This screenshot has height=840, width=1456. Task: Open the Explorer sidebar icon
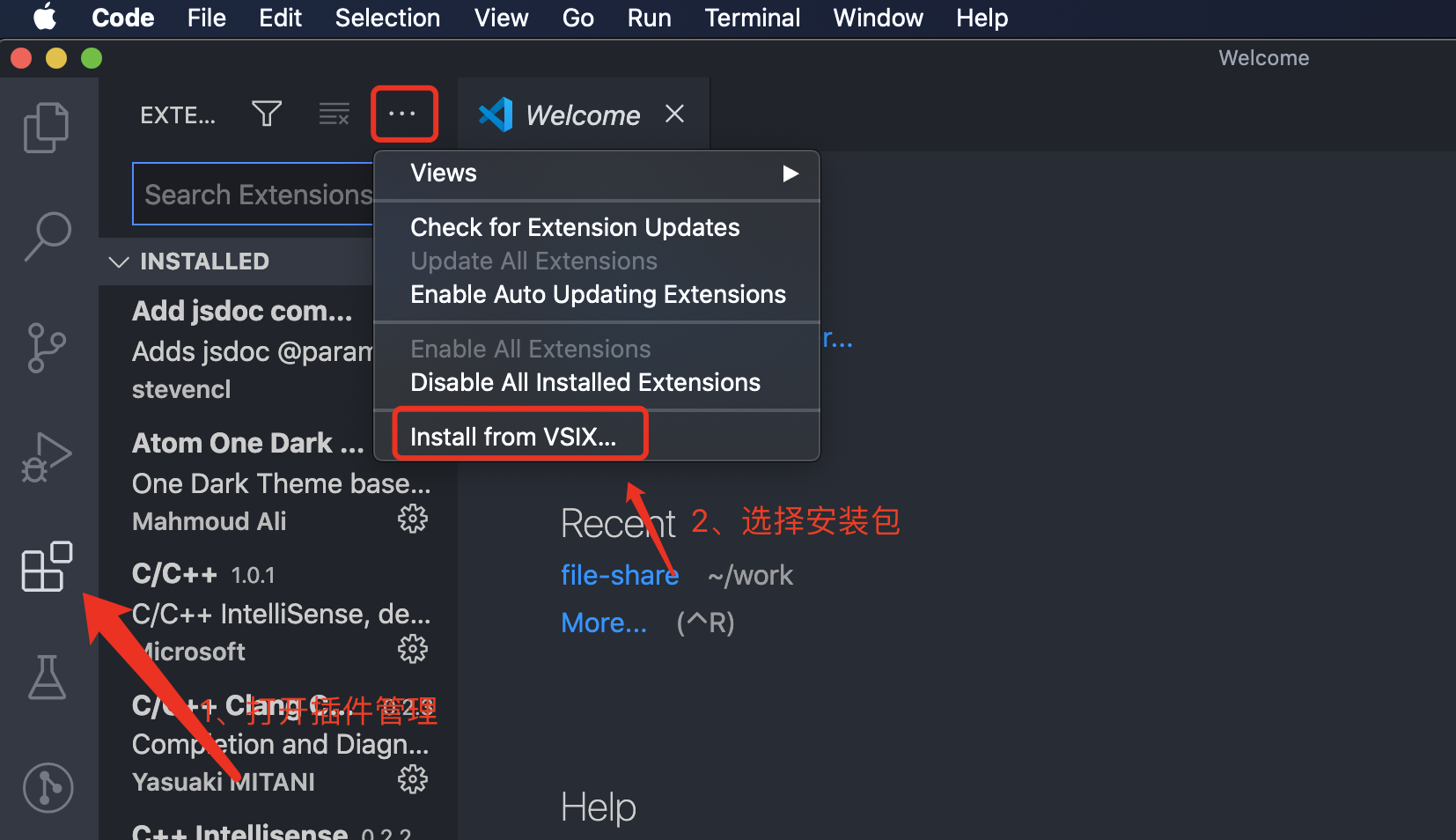tap(46, 127)
